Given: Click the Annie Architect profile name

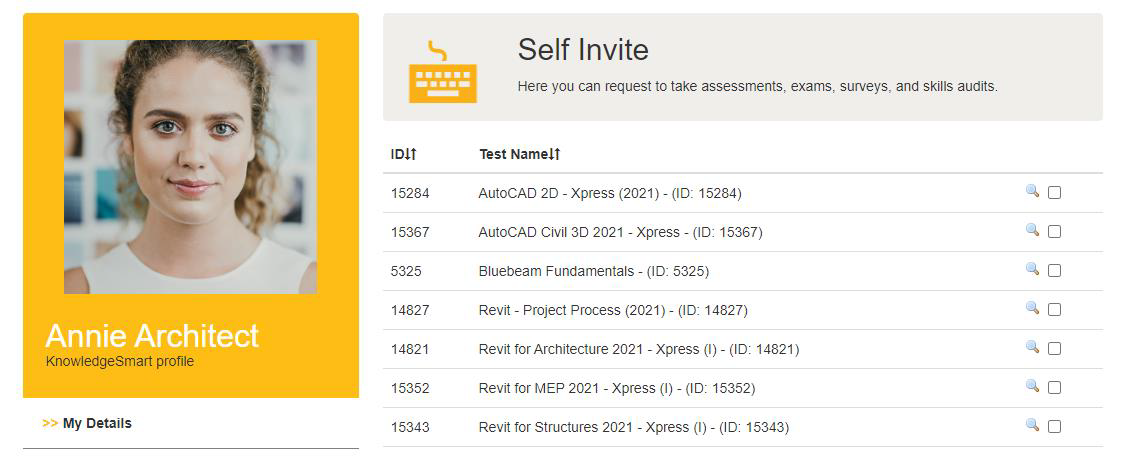Looking at the screenshot, I should [x=152, y=336].
